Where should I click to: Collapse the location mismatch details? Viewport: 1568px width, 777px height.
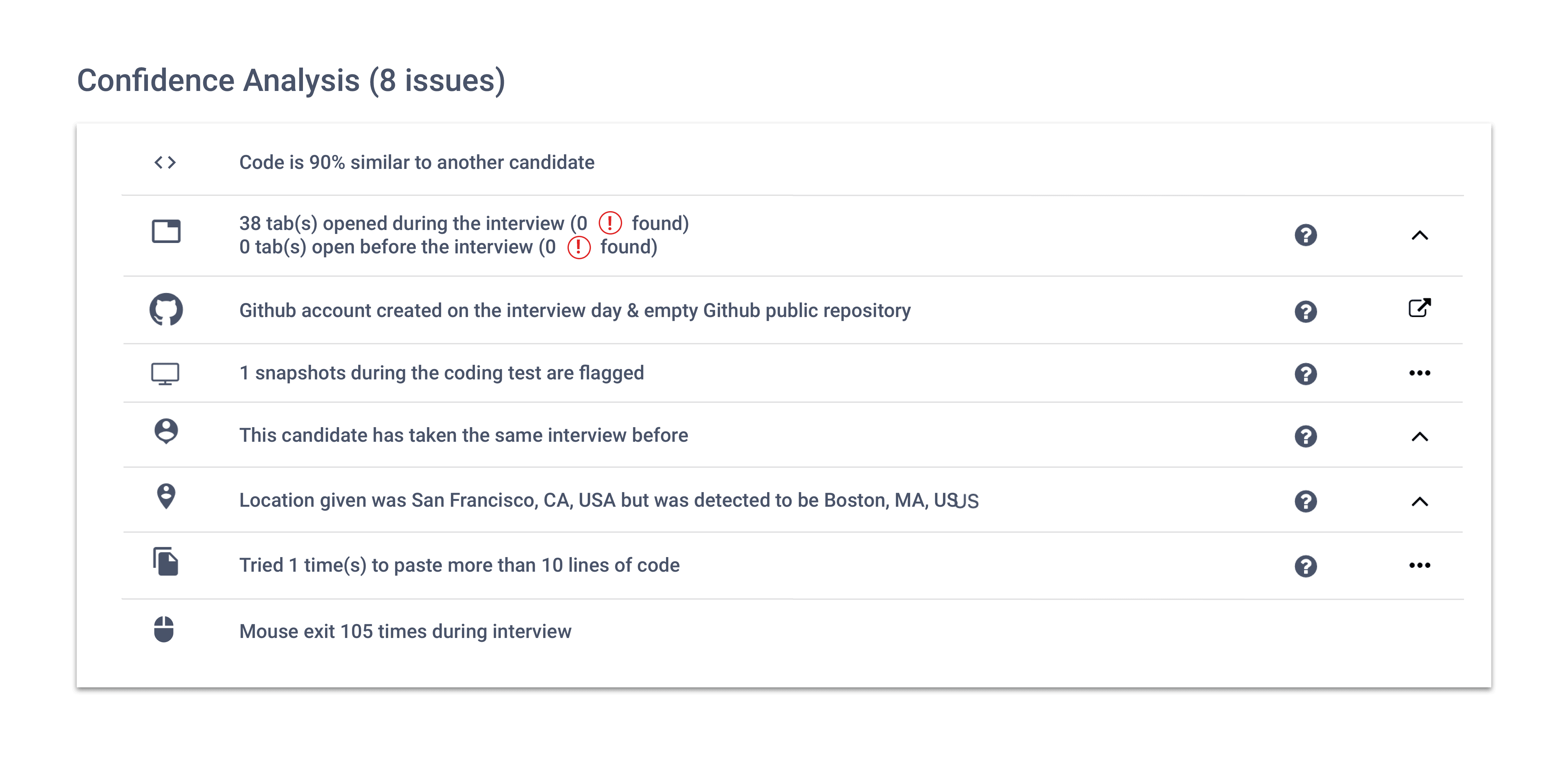[x=1420, y=501]
